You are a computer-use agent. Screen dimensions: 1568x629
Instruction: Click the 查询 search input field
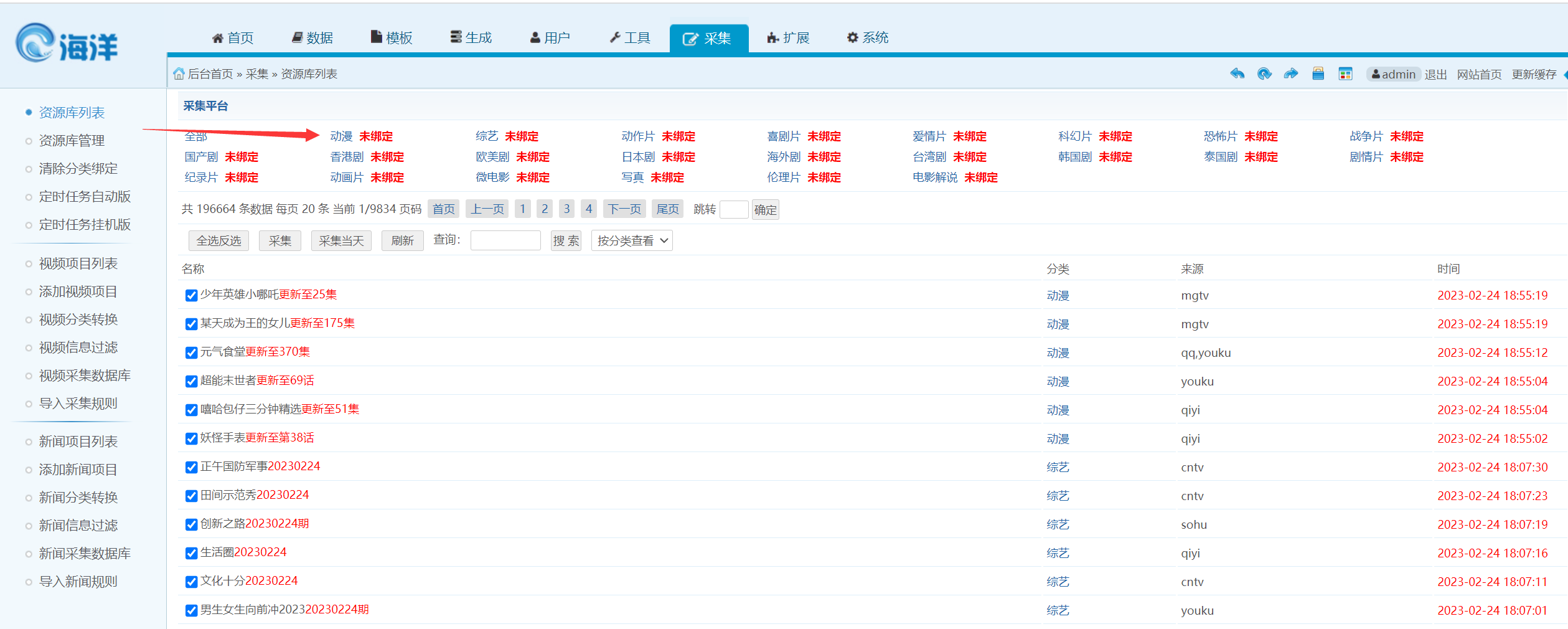point(505,240)
